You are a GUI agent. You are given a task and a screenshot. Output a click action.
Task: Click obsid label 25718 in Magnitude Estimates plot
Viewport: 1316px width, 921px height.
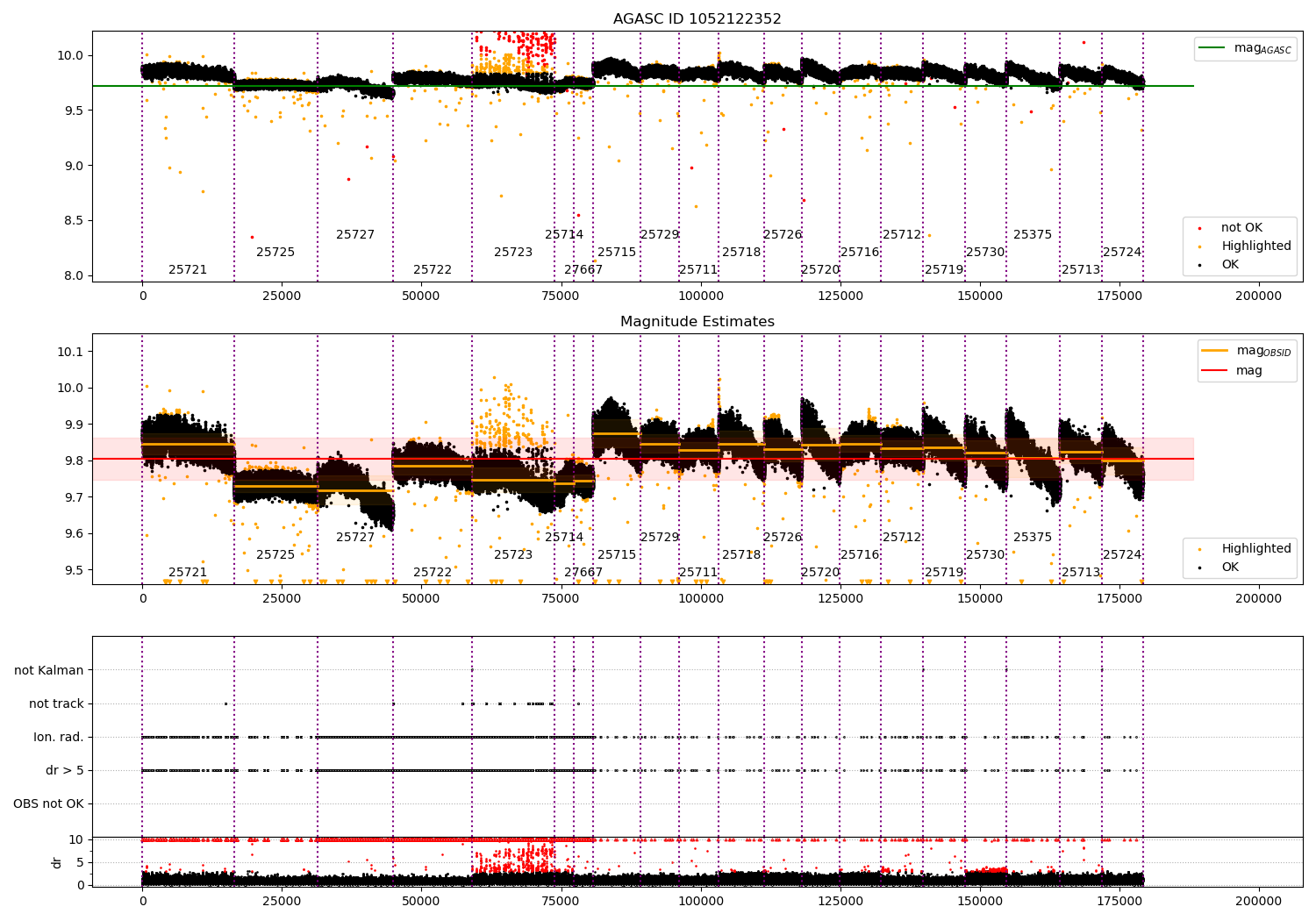(x=741, y=555)
